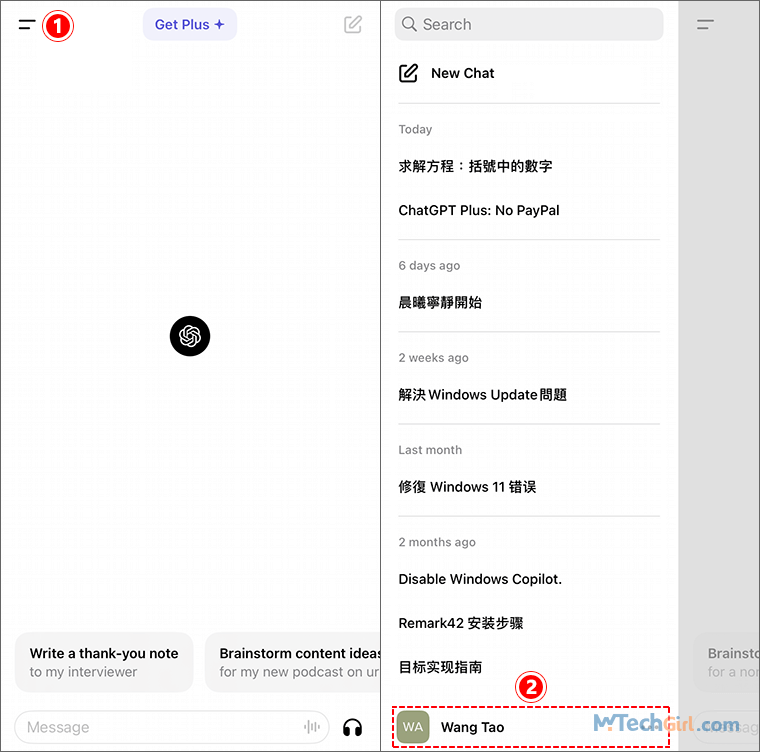Select the Write a thank-you note suggestion
This screenshot has width=760, height=752.
click(x=104, y=662)
